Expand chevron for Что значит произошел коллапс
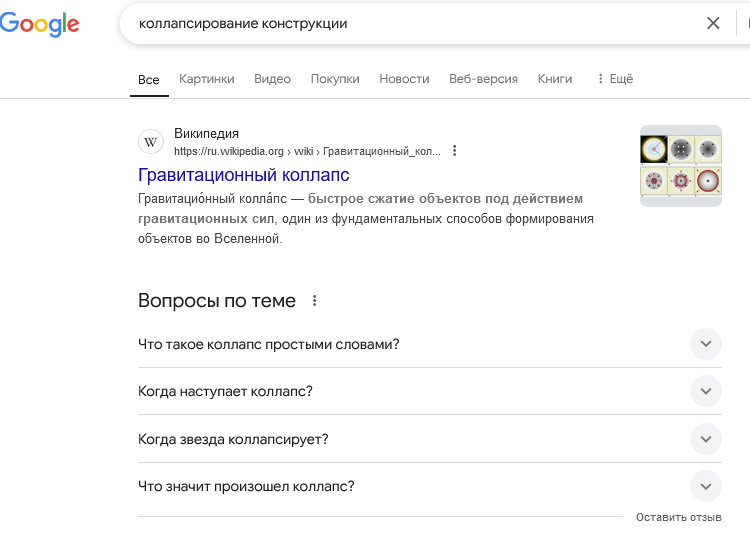Viewport: 750px width, 546px height. pos(706,486)
